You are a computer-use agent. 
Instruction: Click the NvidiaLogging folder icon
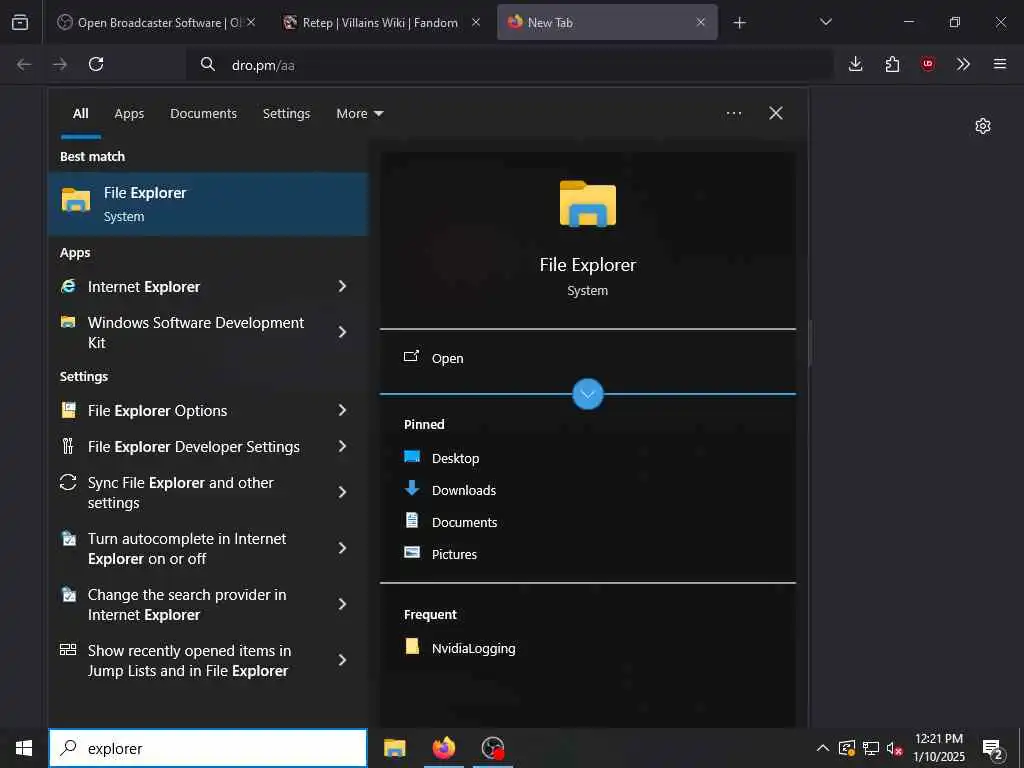coord(412,647)
